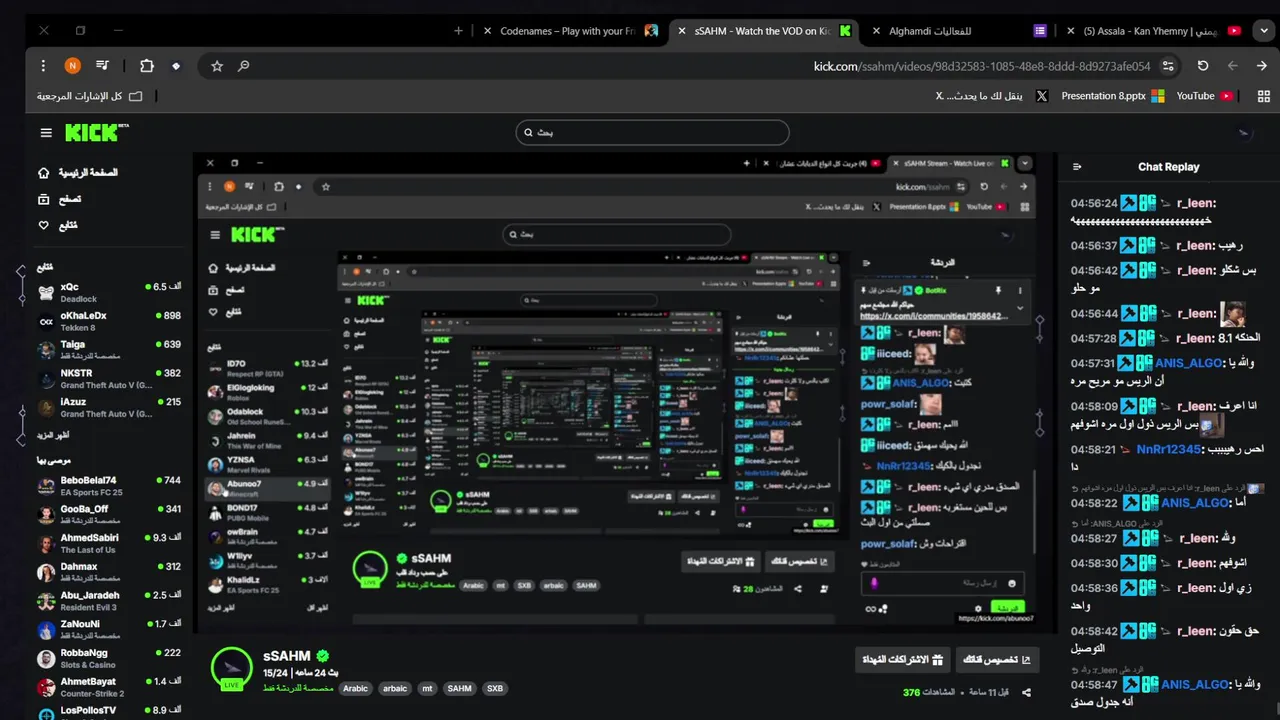Click the VOD video player

coord(625,393)
